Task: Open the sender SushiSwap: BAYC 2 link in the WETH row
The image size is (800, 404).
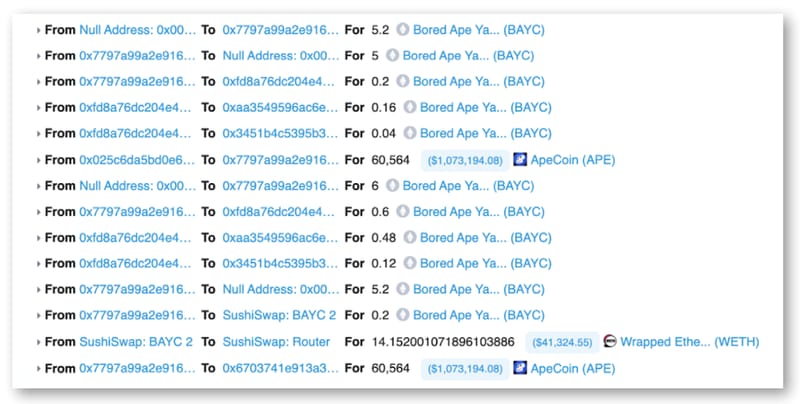Action: point(136,341)
